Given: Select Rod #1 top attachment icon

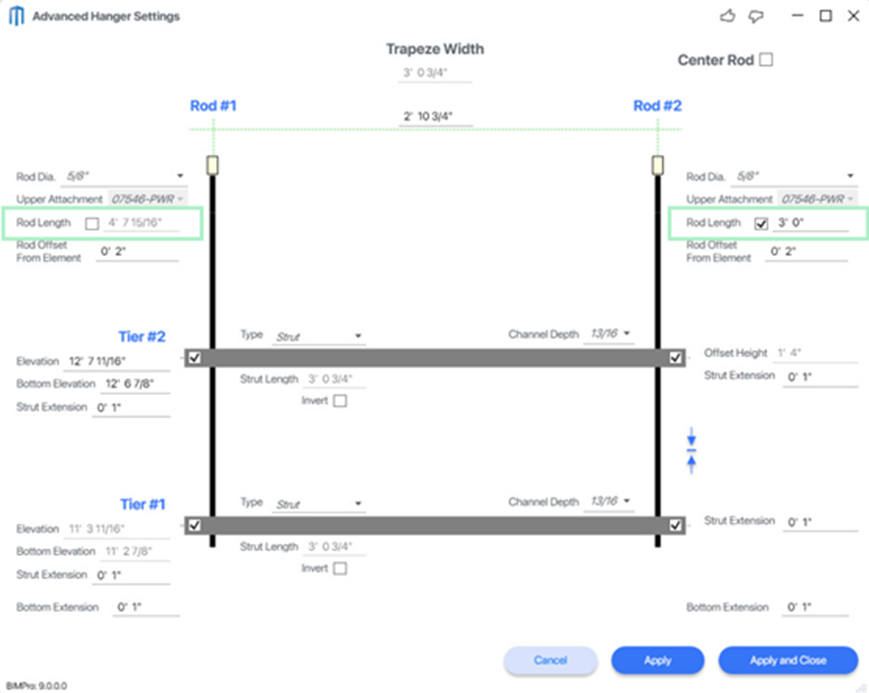Looking at the screenshot, I should 212,163.
